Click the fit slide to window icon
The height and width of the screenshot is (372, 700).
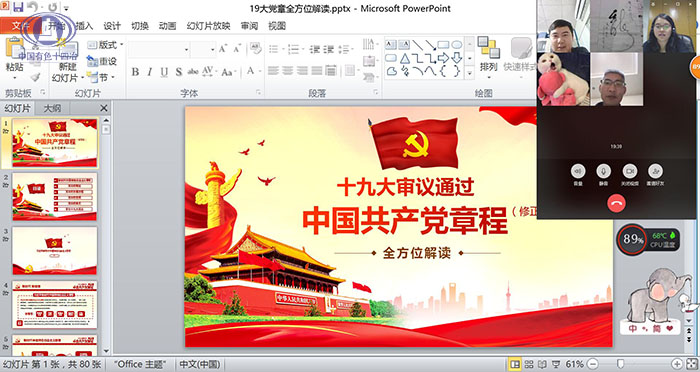(691, 364)
